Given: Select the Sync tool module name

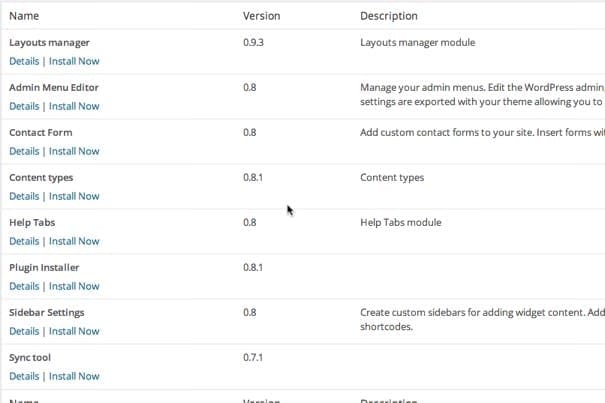Looking at the screenshot, I should 30,357.
